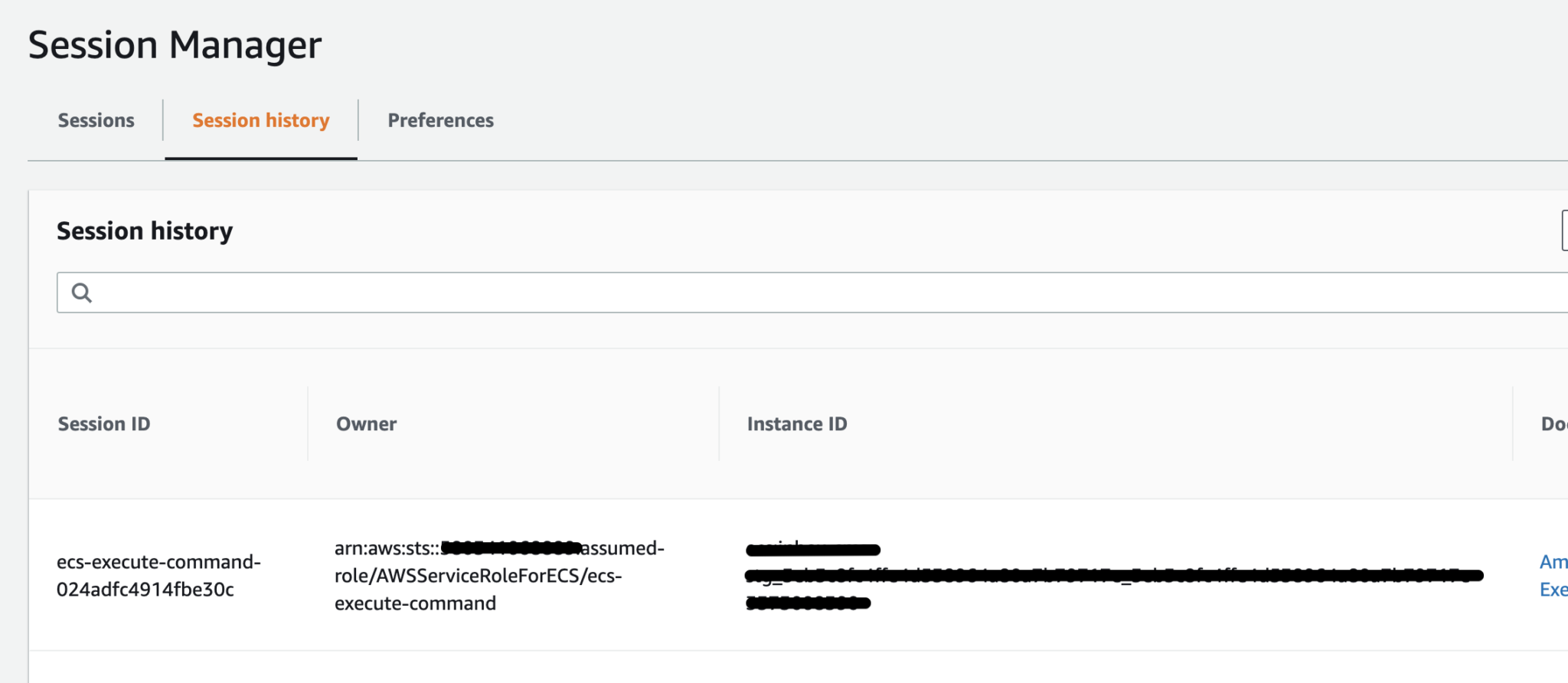Open the Amazon ECS Execute document link

click(1553, 574)
